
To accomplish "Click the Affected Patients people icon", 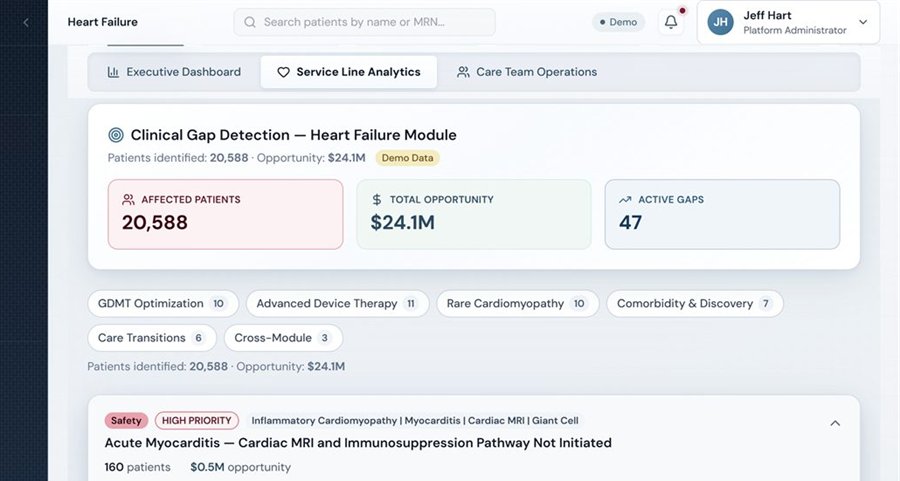I will click(x=128, y=200).
